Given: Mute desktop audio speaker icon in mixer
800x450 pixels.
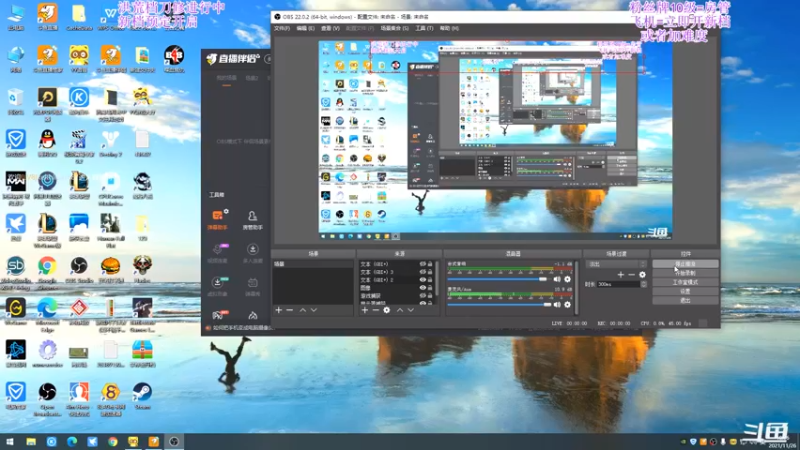Looking at the screenshot, I should coord(557,280).
